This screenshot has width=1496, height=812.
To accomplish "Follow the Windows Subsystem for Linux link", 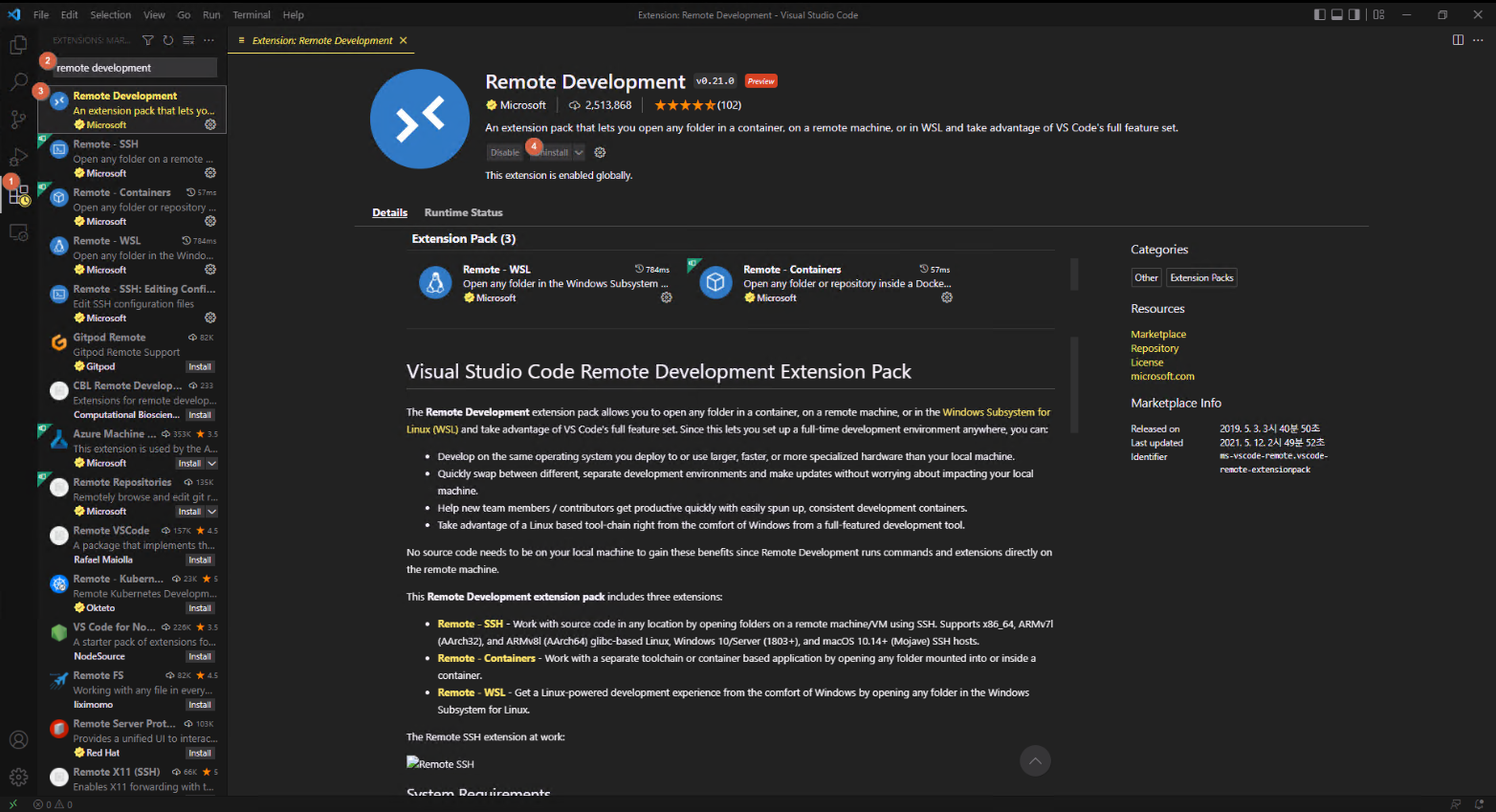I will (x=997, y=412).
